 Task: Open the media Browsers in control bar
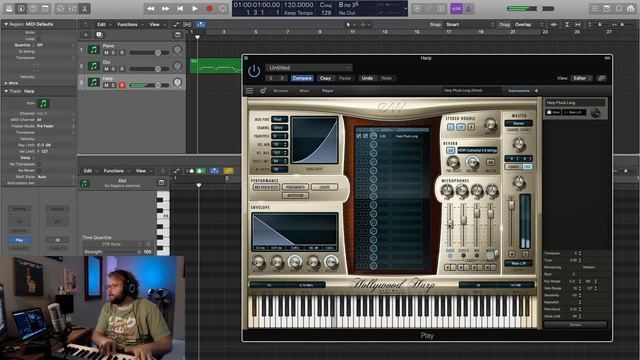(631, 8)
